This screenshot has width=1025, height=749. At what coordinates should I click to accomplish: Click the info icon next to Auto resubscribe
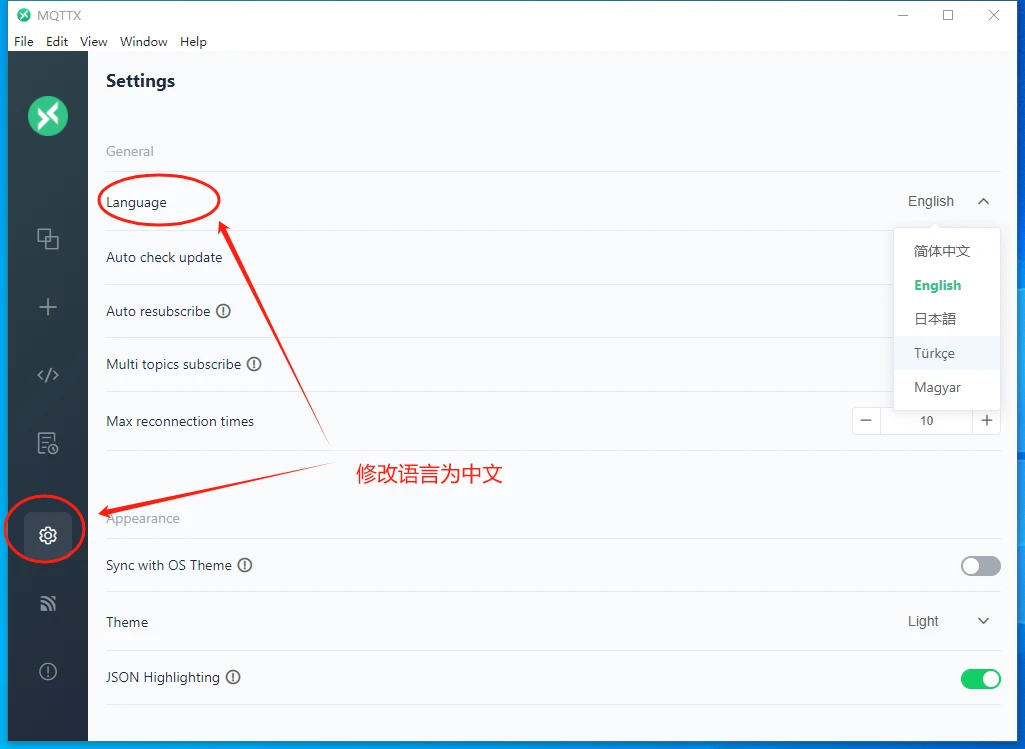(224, 311)
